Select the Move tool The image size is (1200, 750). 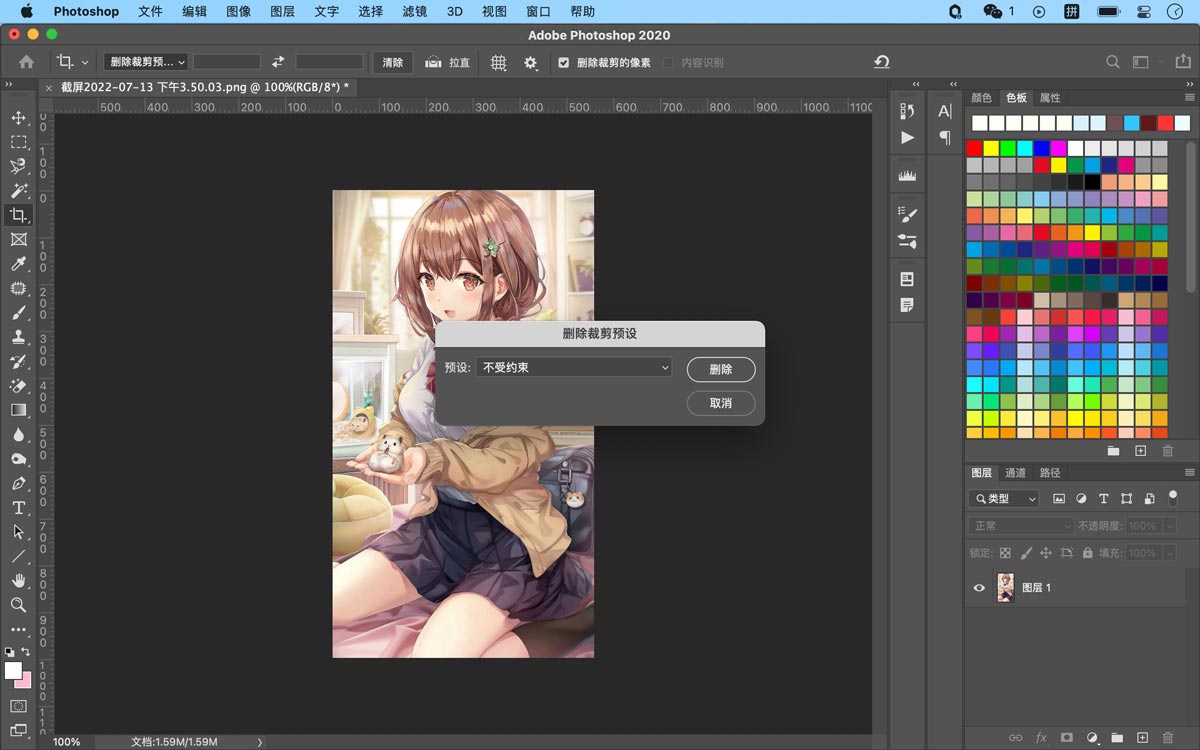coord(18,118)
